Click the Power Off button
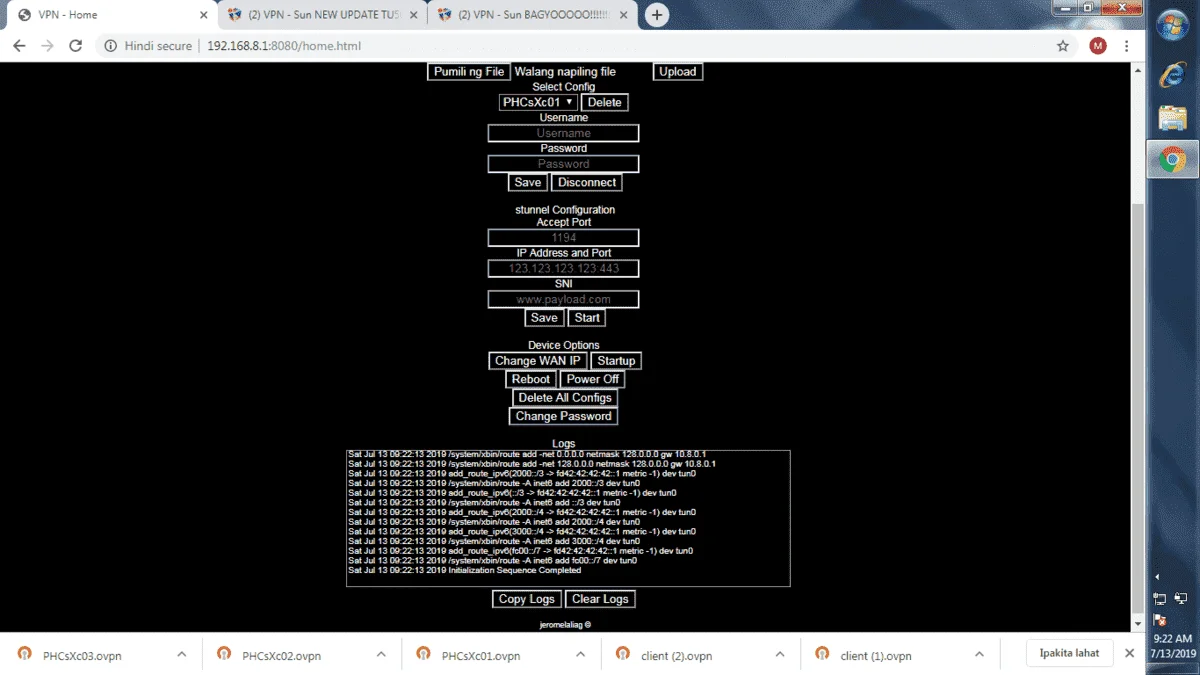This screenshot has width=1200, height=675. click(x=593, y=379)
